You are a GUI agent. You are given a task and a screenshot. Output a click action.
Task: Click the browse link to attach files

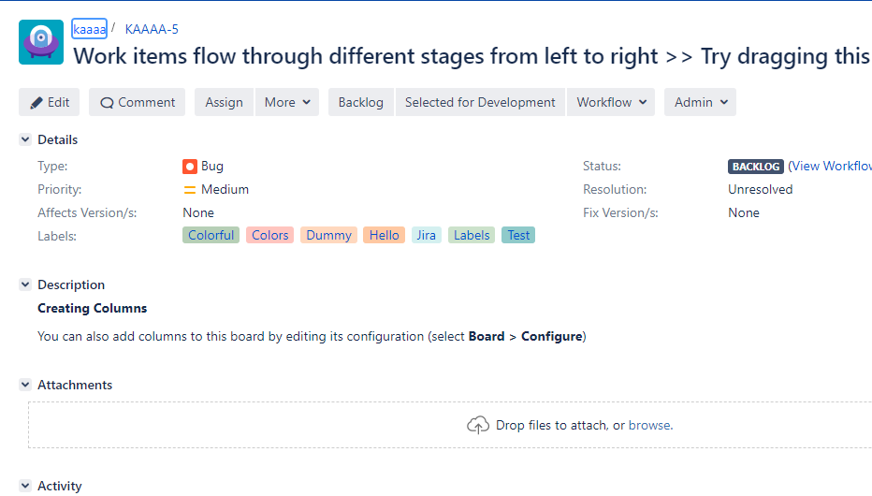coord(650,425)
